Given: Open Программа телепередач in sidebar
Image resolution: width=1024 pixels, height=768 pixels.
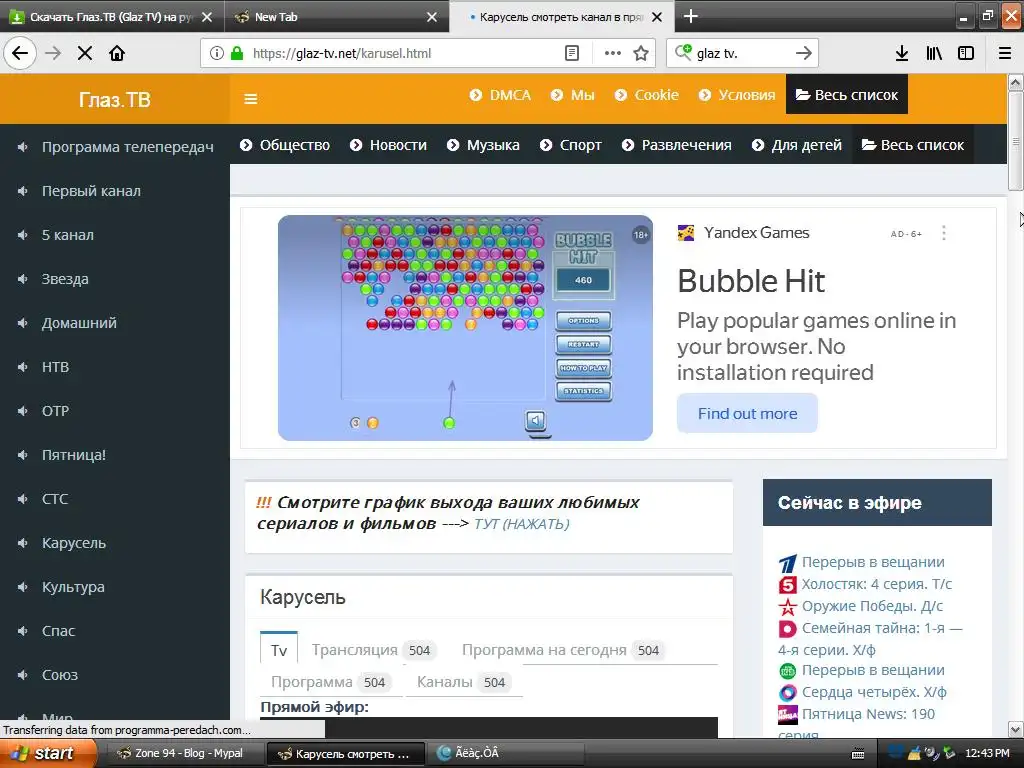Looking at the screenshot, I should 115,147.
